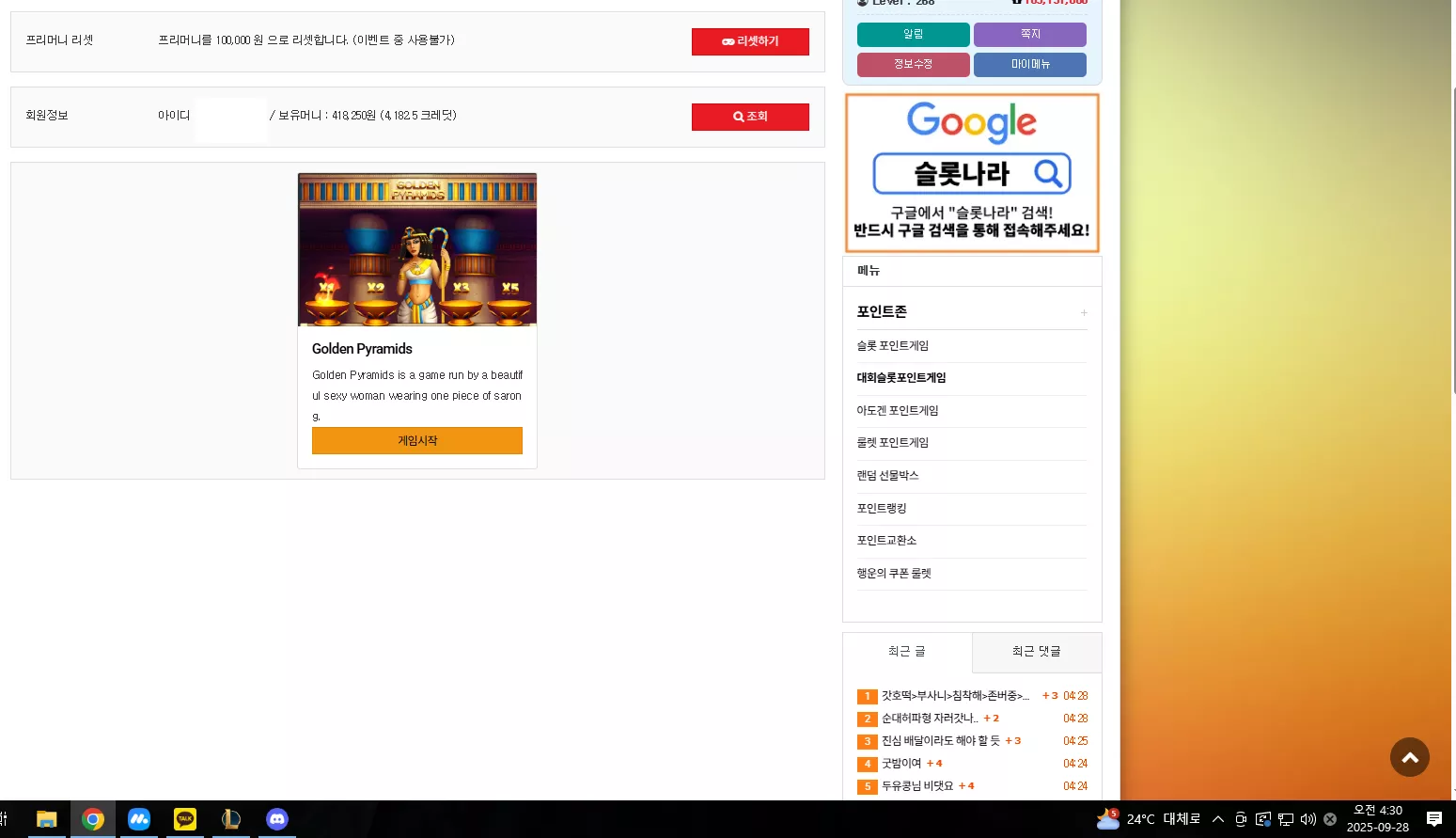The image size is (1456, 838).
Task: Click the magnifier icon in the banner
Action: coord(1048,173)
